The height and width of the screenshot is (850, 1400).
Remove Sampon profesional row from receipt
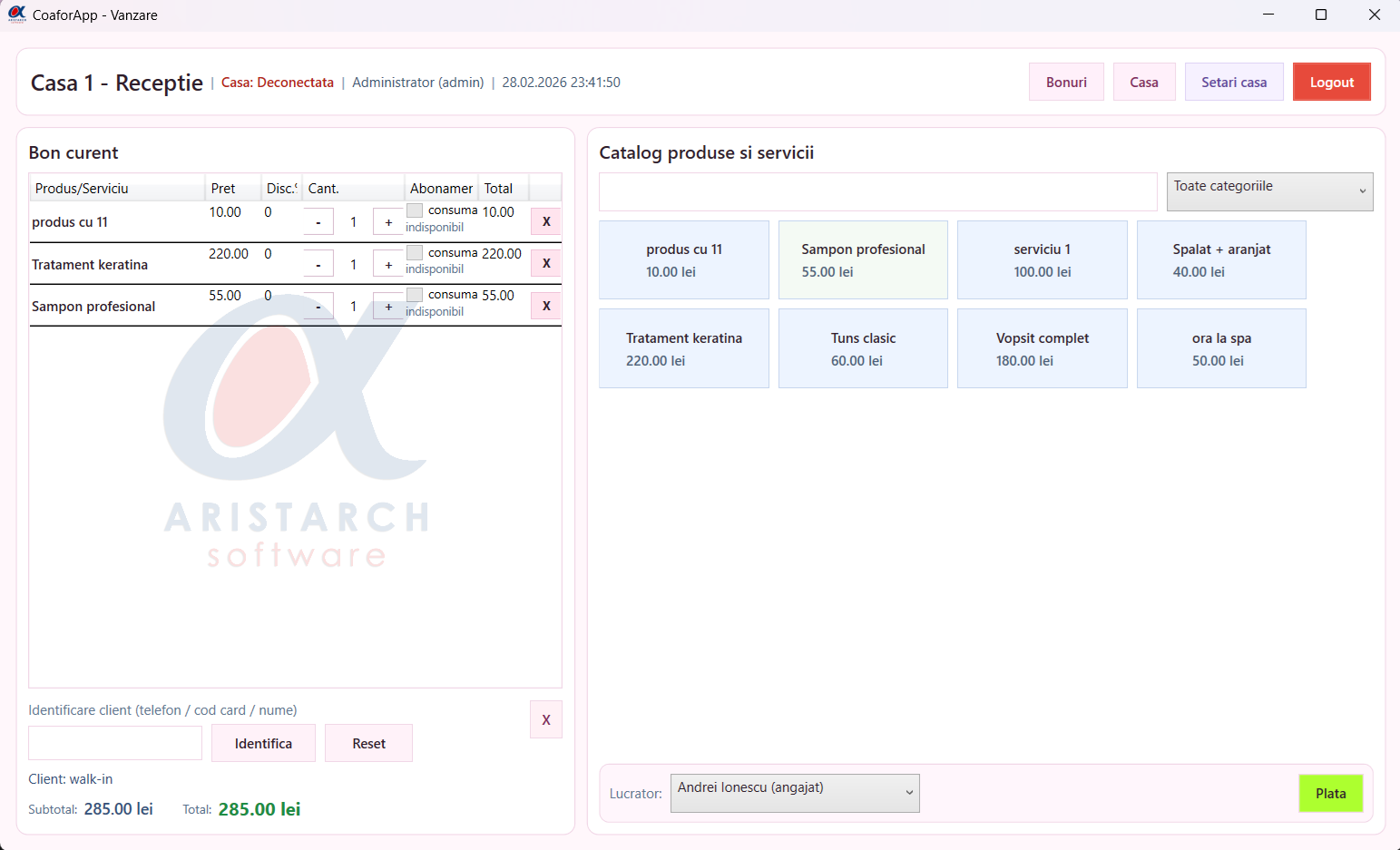tap(546, 306)
